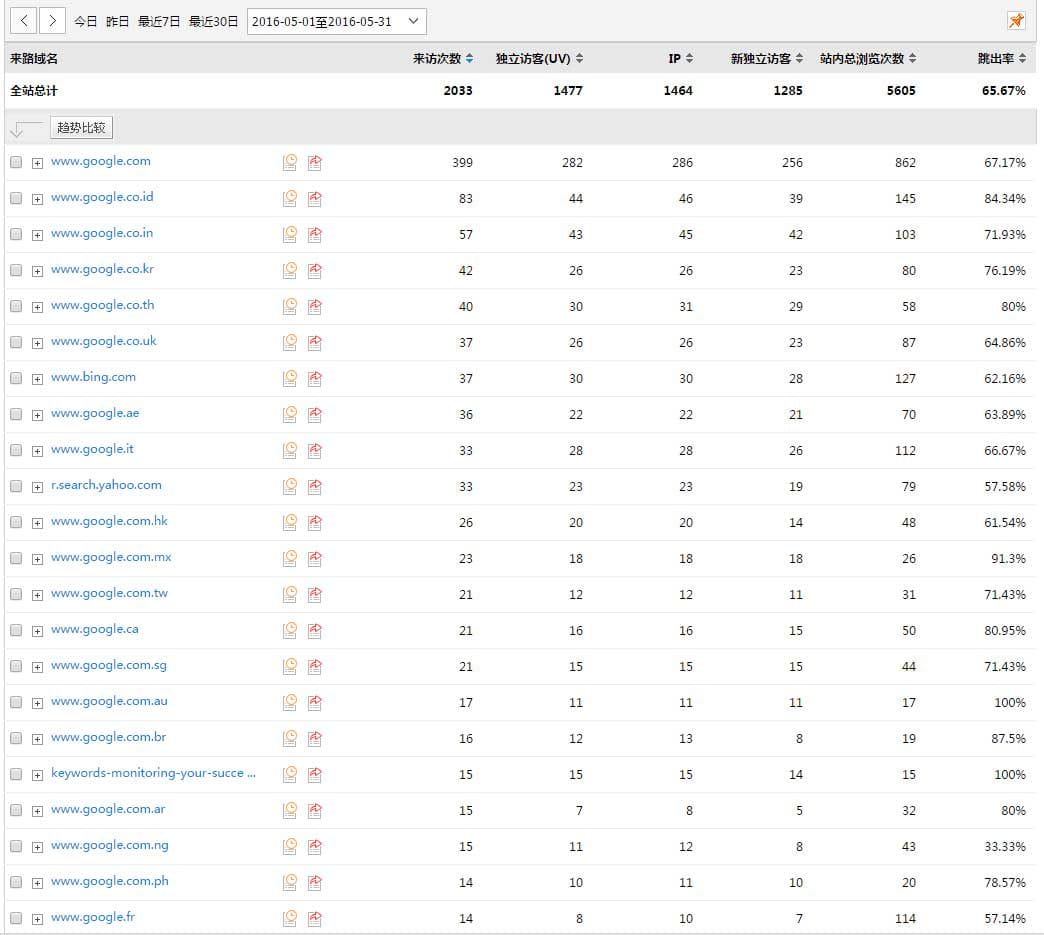Click red report icon for www.google.com.sg
This screenshot has width=1044, height=935.
315,666
